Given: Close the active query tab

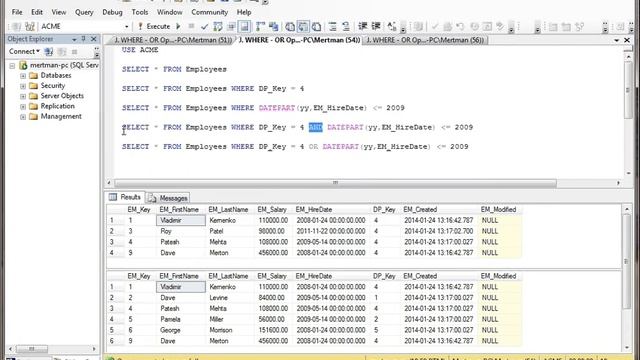Looking at the screenshot, I should point(627,40).
